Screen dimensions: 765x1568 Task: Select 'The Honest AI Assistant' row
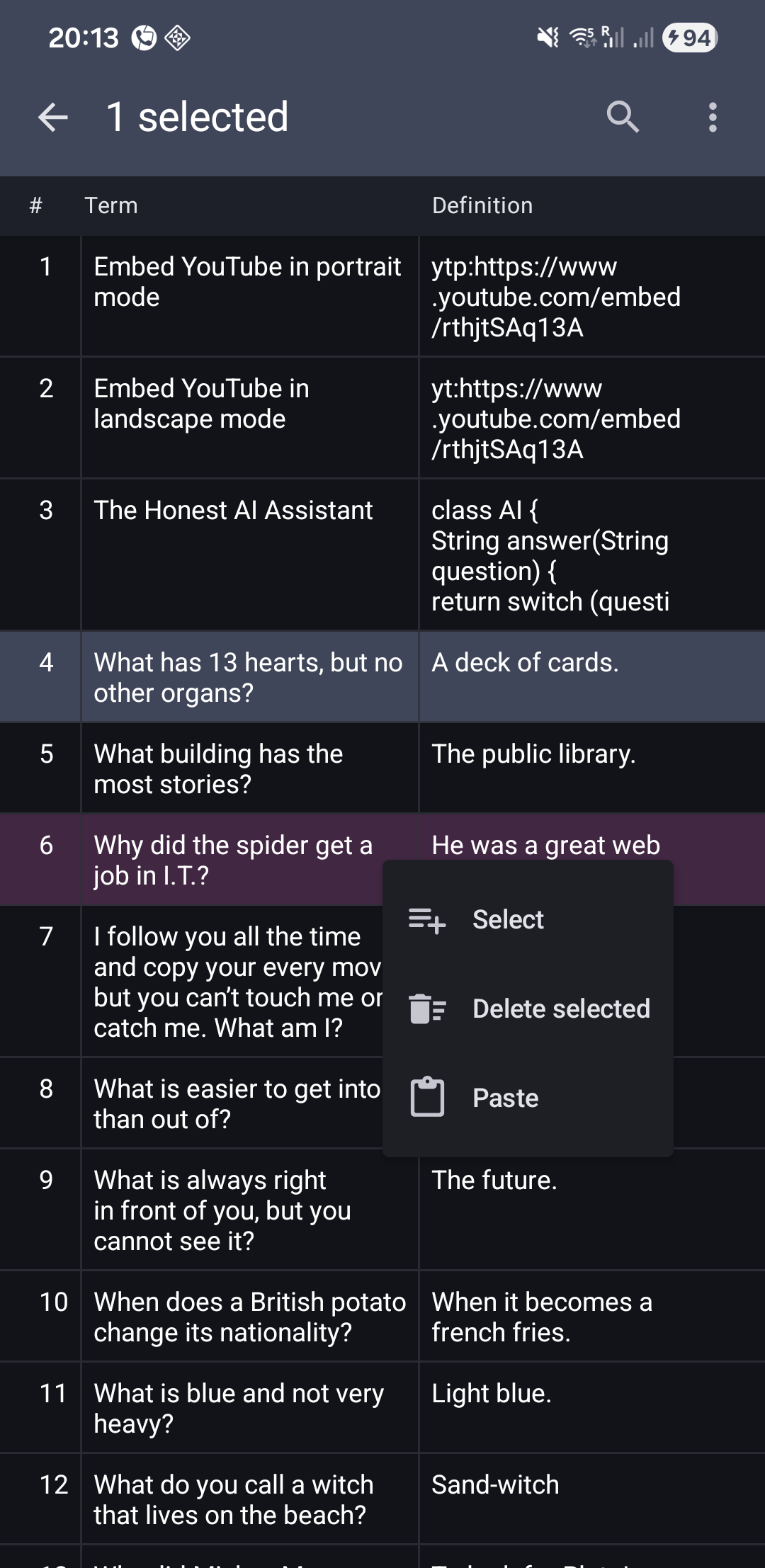pos(234,511)
